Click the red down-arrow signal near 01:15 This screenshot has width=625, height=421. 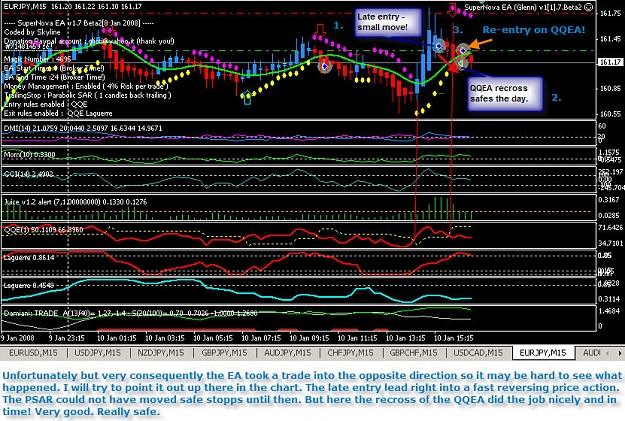[x=110, y=31]
